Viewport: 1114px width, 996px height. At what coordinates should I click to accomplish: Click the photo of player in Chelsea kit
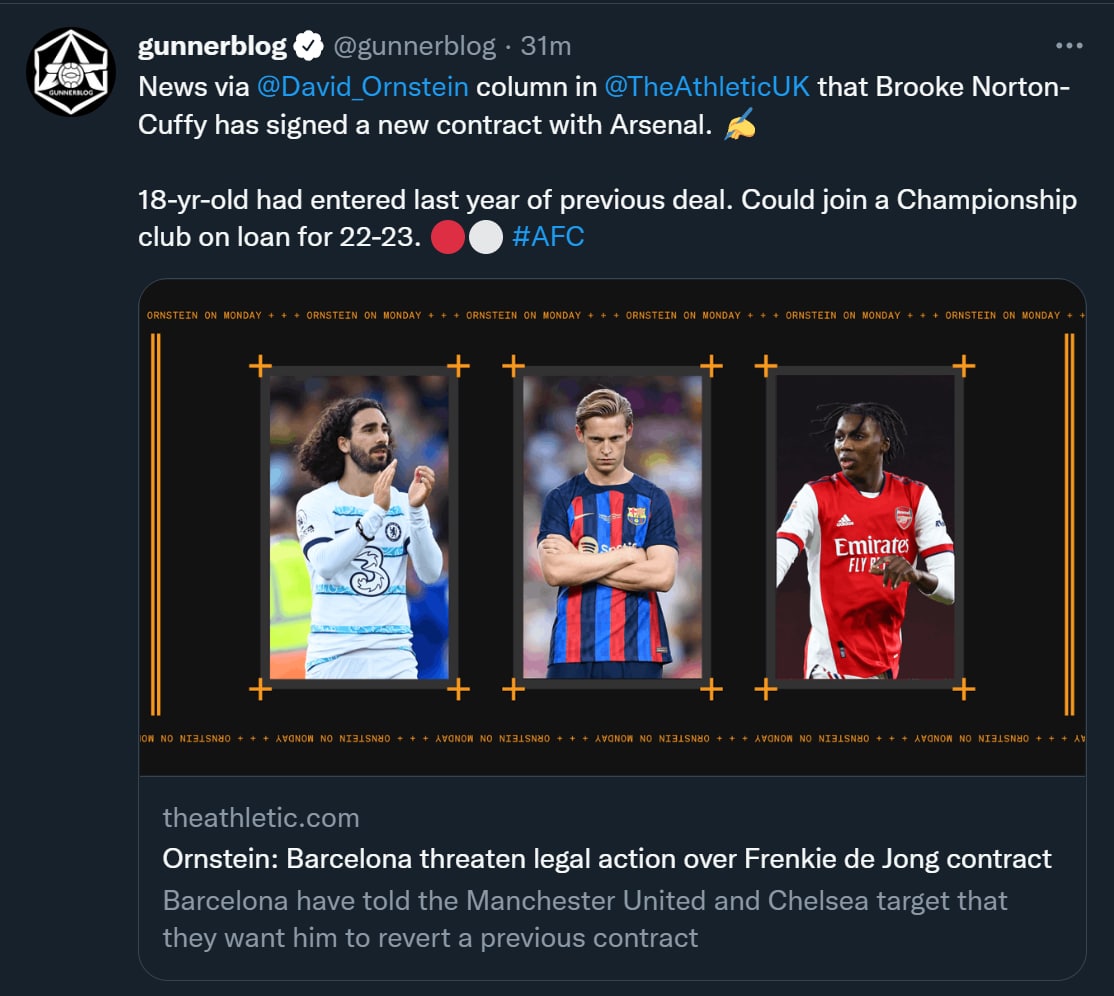coord(359,527)
